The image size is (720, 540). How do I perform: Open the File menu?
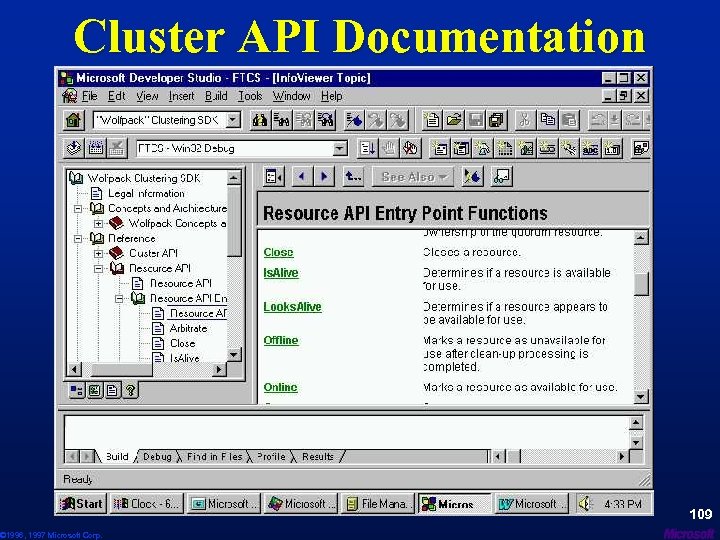90,96
